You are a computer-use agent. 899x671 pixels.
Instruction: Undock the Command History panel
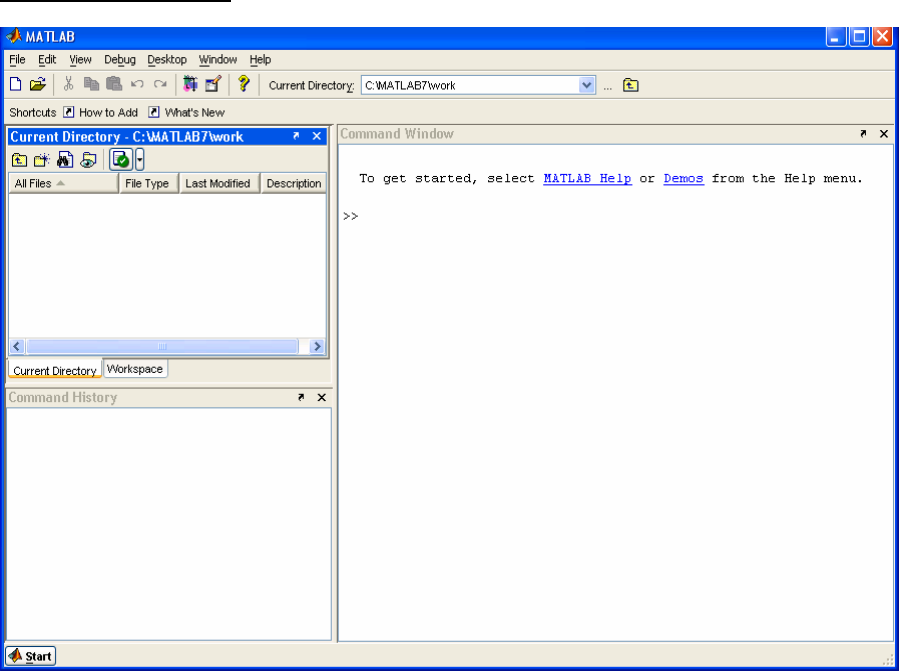[301, 397]
